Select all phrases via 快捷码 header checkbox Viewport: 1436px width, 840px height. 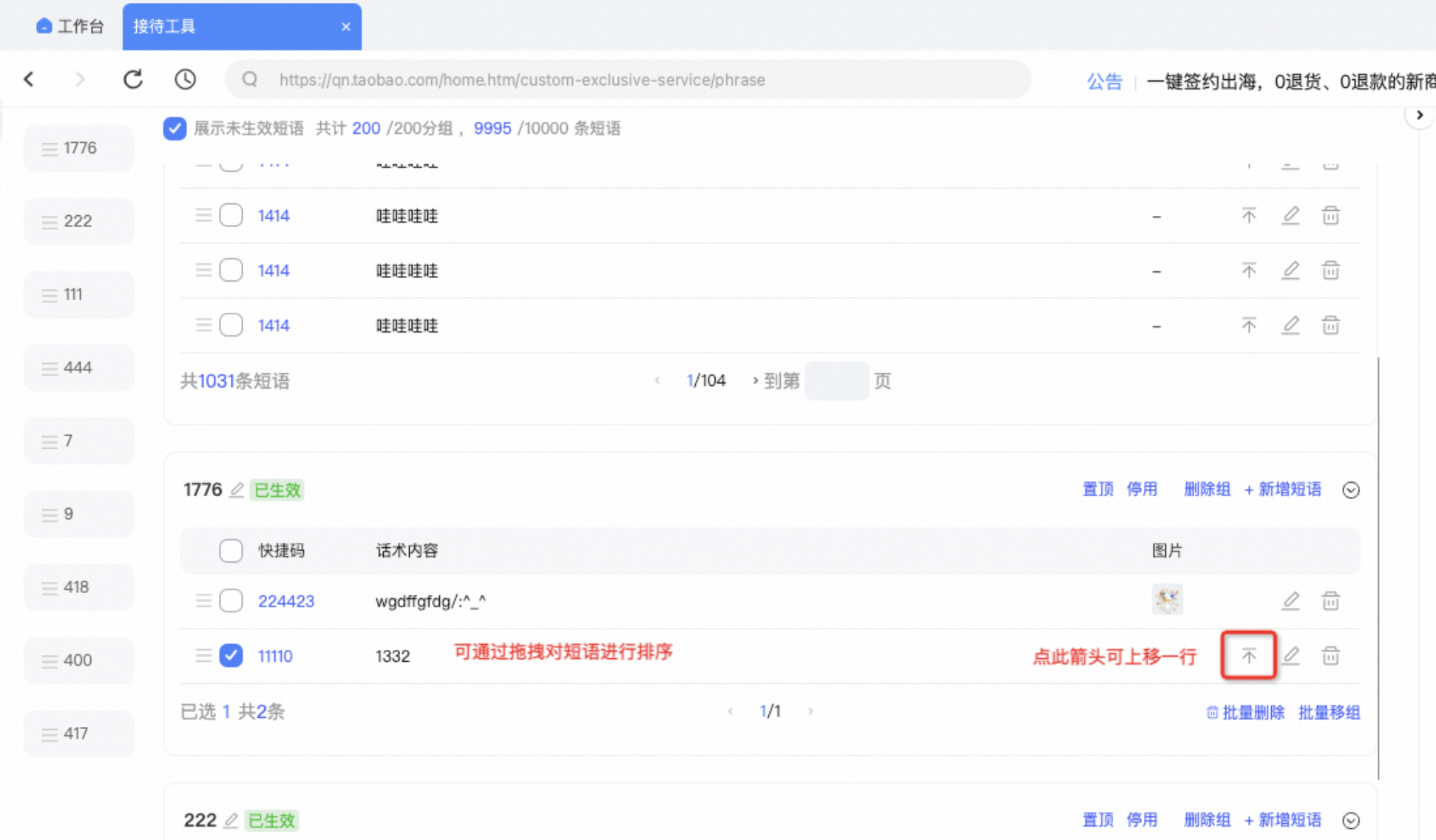coord(231,550)
